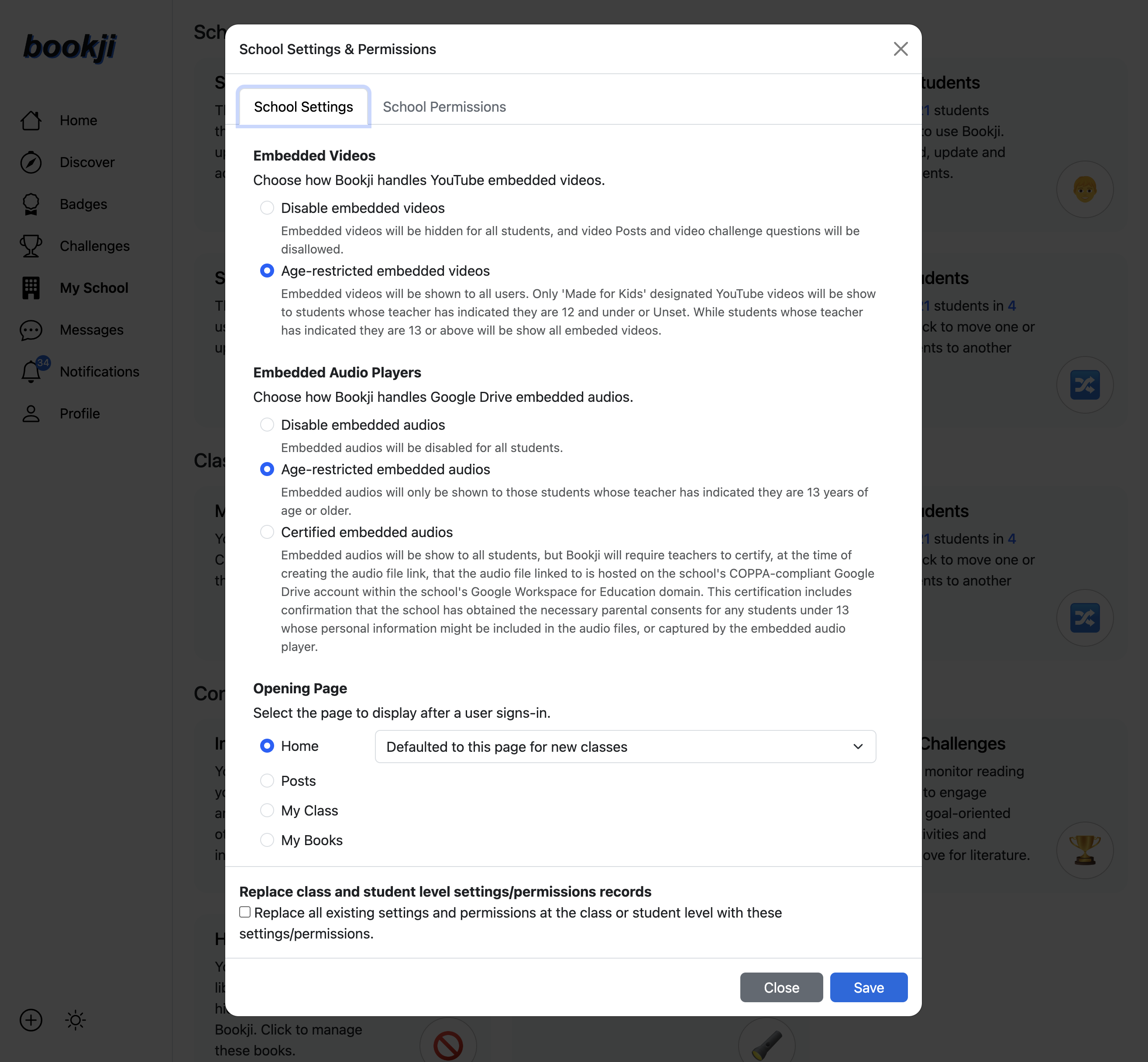Viewport: 1148px width, 1062px height.
Task: Click the Challenges icon in sidebar
Action: [31, 245]
